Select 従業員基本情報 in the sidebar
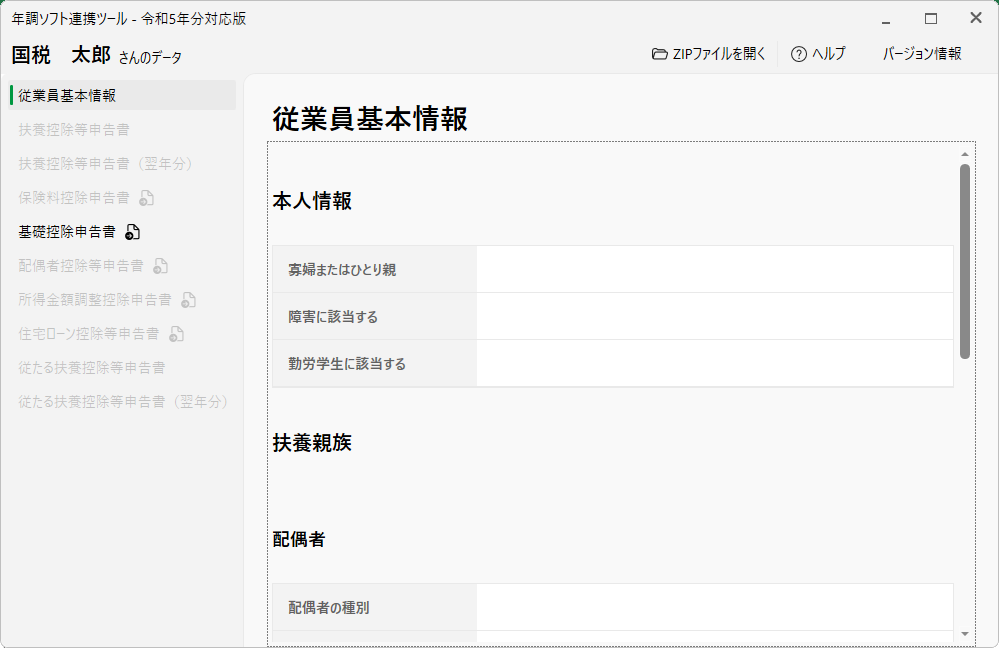 pyautogui.click(x=67, y=96)
